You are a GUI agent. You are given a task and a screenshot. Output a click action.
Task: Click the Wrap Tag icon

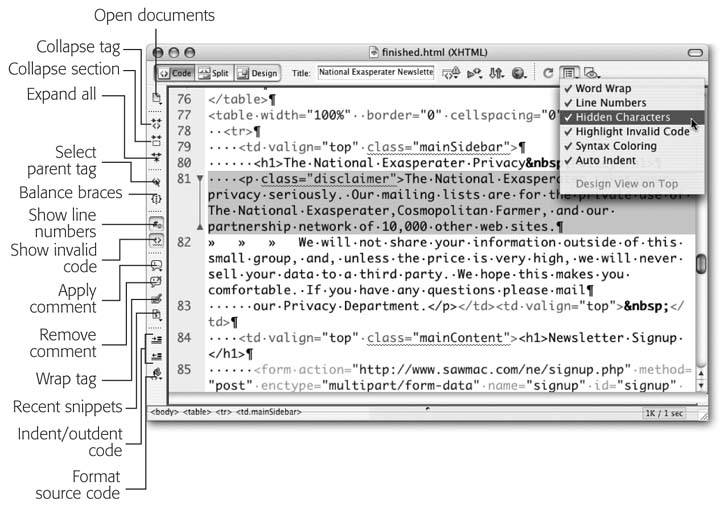[x=157, y=298]
